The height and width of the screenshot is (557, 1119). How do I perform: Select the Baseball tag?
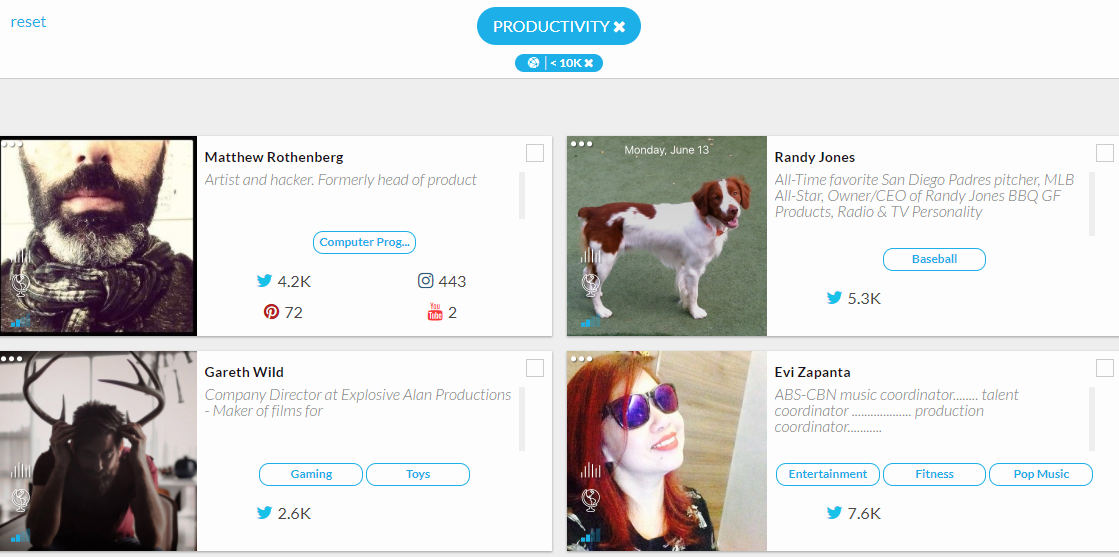pos(934,259)
